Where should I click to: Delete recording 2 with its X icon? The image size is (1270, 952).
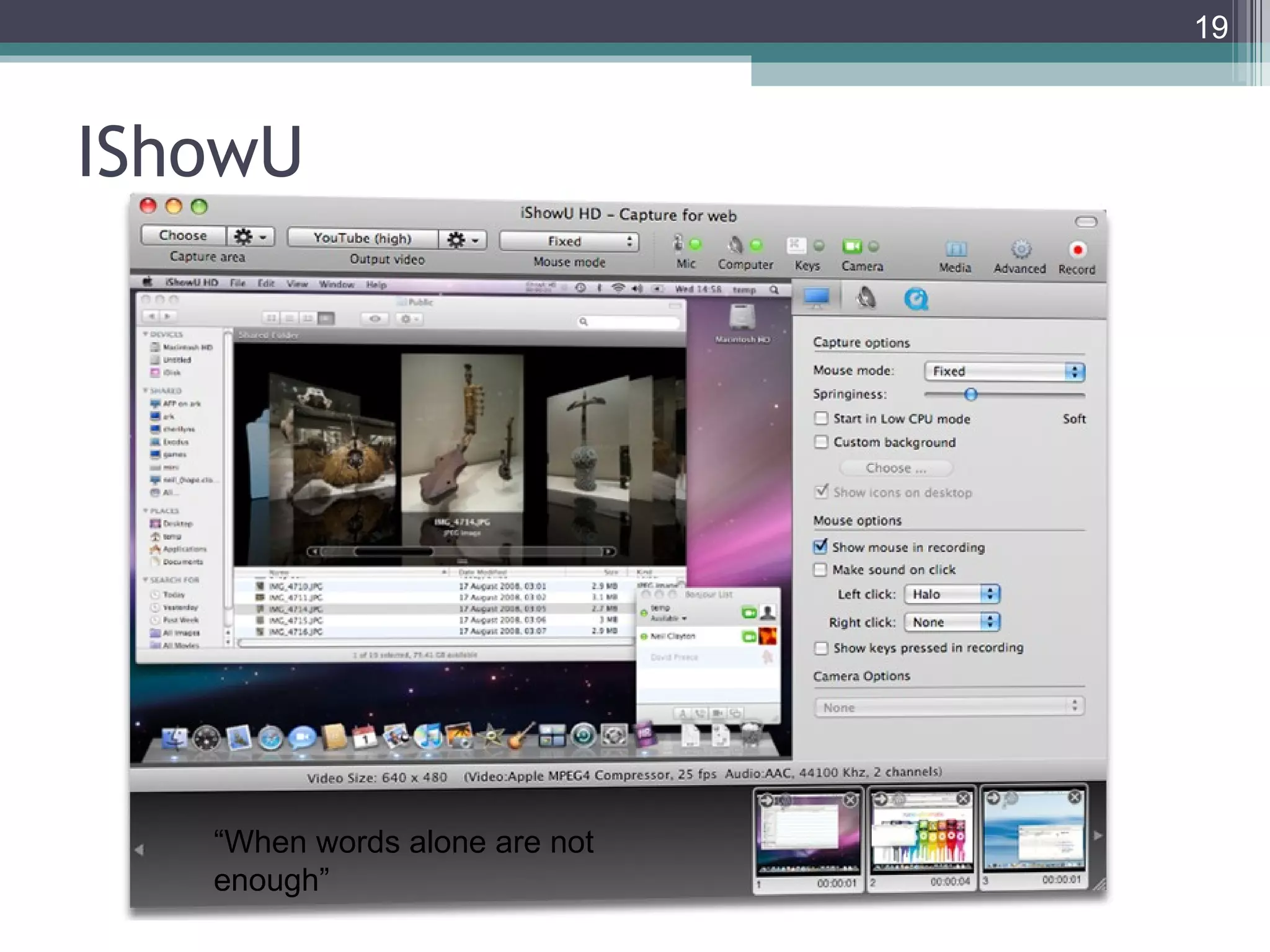(964, 799)
